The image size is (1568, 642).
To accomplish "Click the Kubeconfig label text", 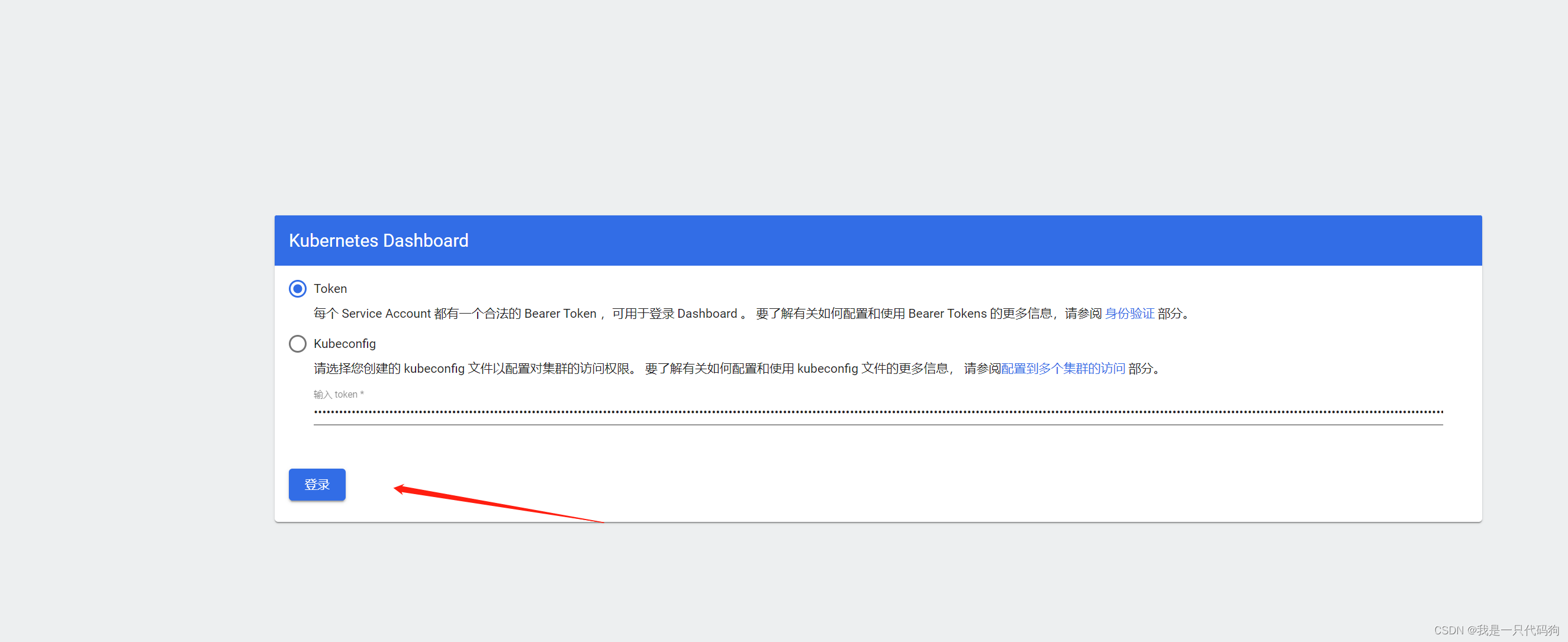I will click(x=344, y=344).
